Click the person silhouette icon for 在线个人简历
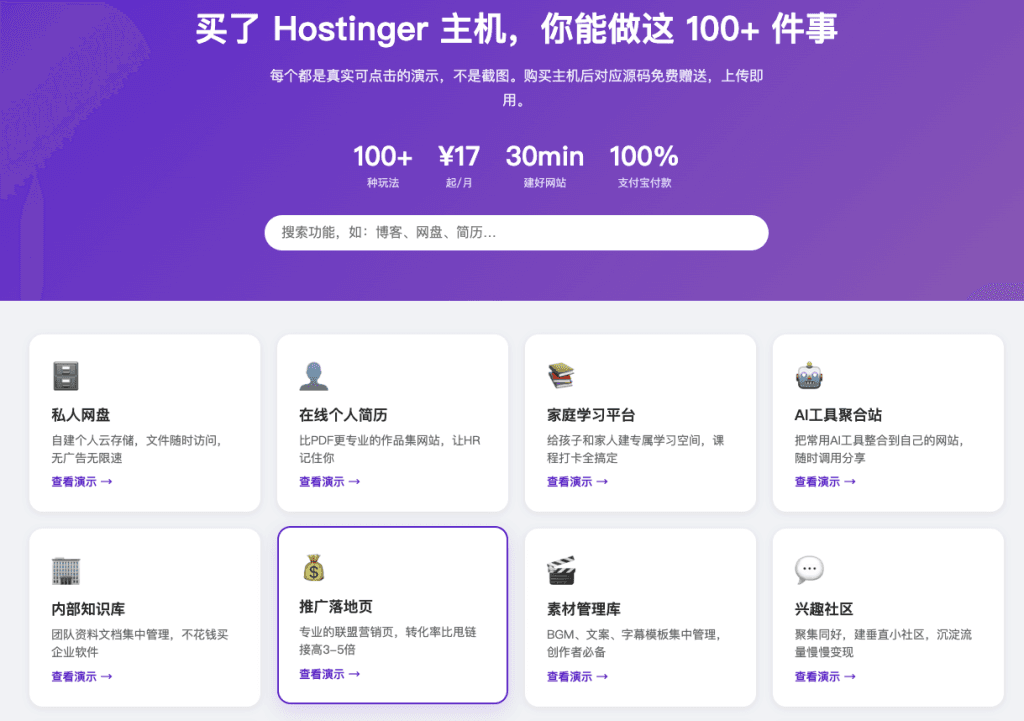Viewport: 1024px width, 721px height. pos(313,376)
